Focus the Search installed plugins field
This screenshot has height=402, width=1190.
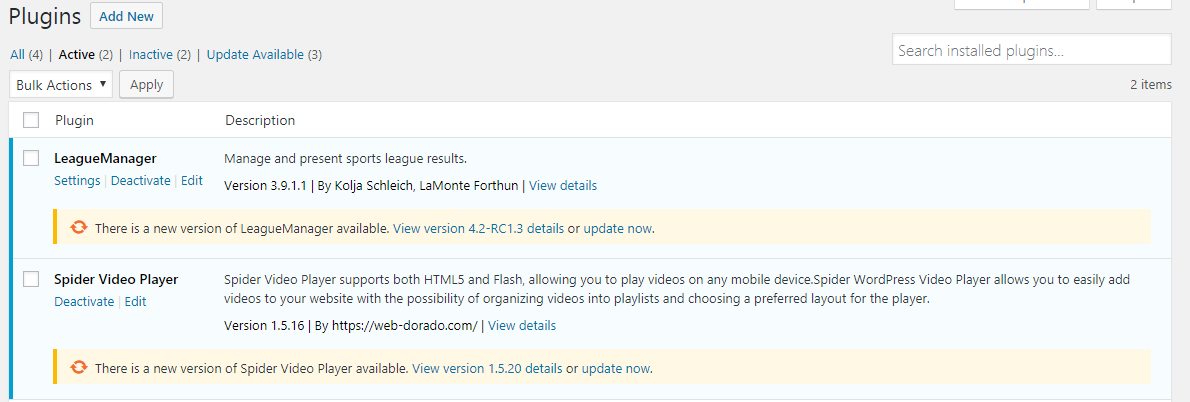[1031, 49]
